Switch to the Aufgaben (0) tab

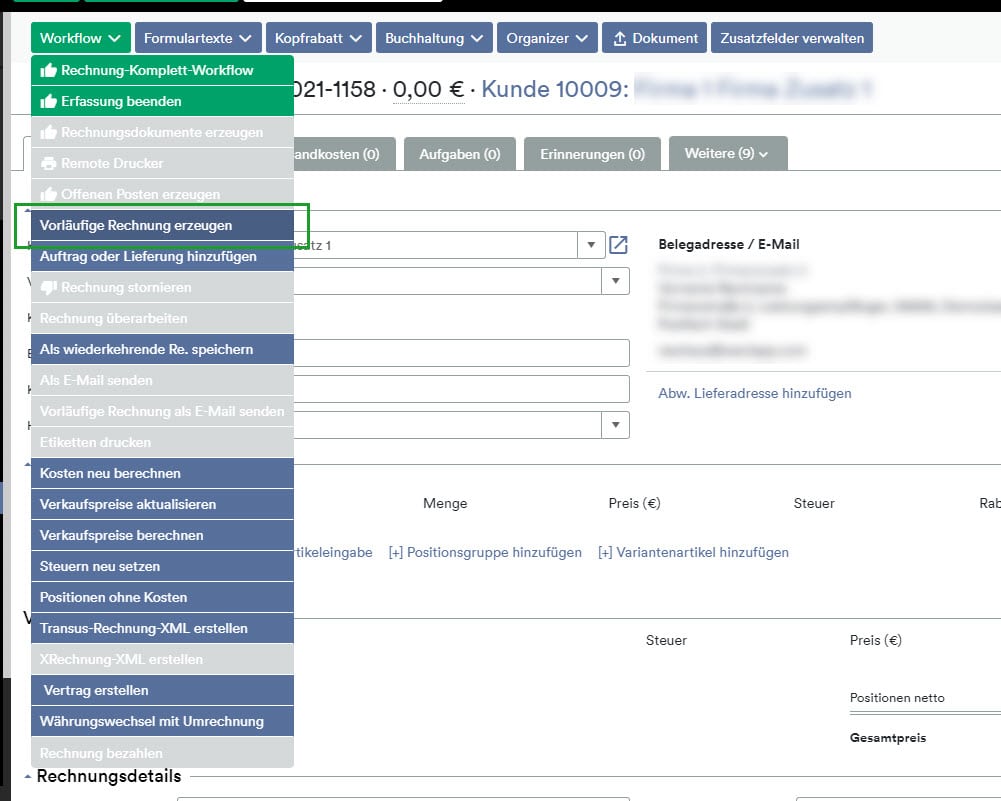459,155
